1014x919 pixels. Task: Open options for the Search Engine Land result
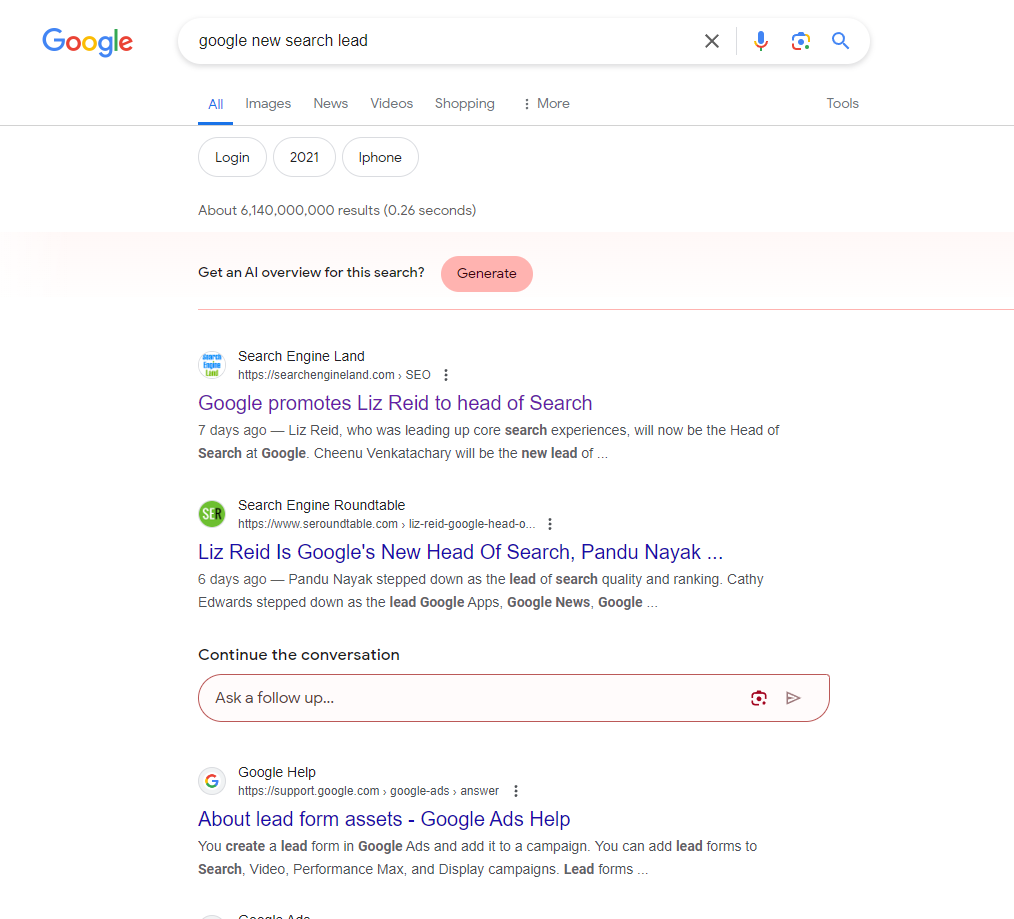(445, 374)
